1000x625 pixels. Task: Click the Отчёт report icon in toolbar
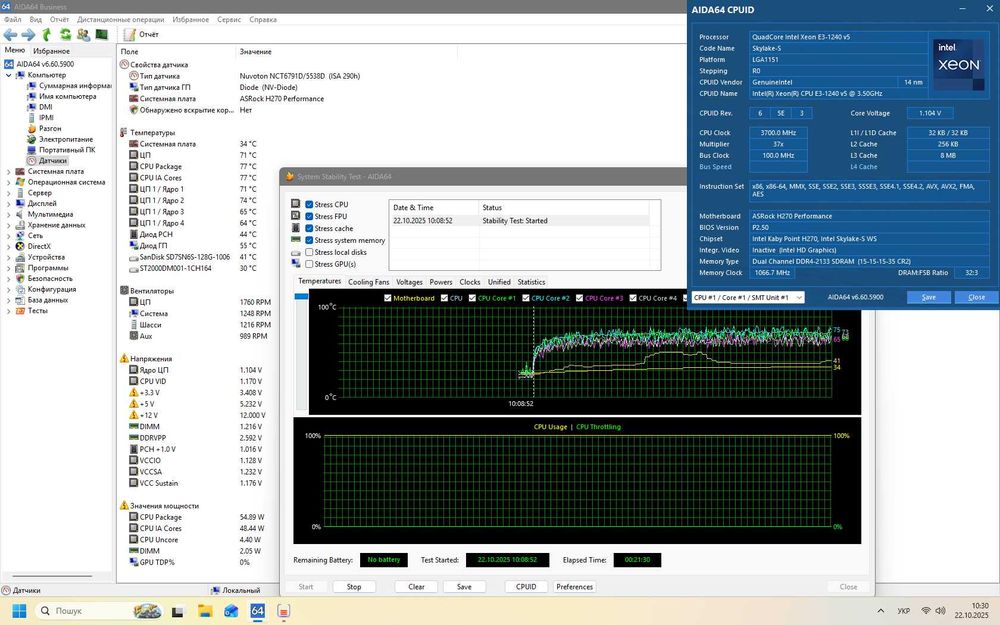point(129,34)
